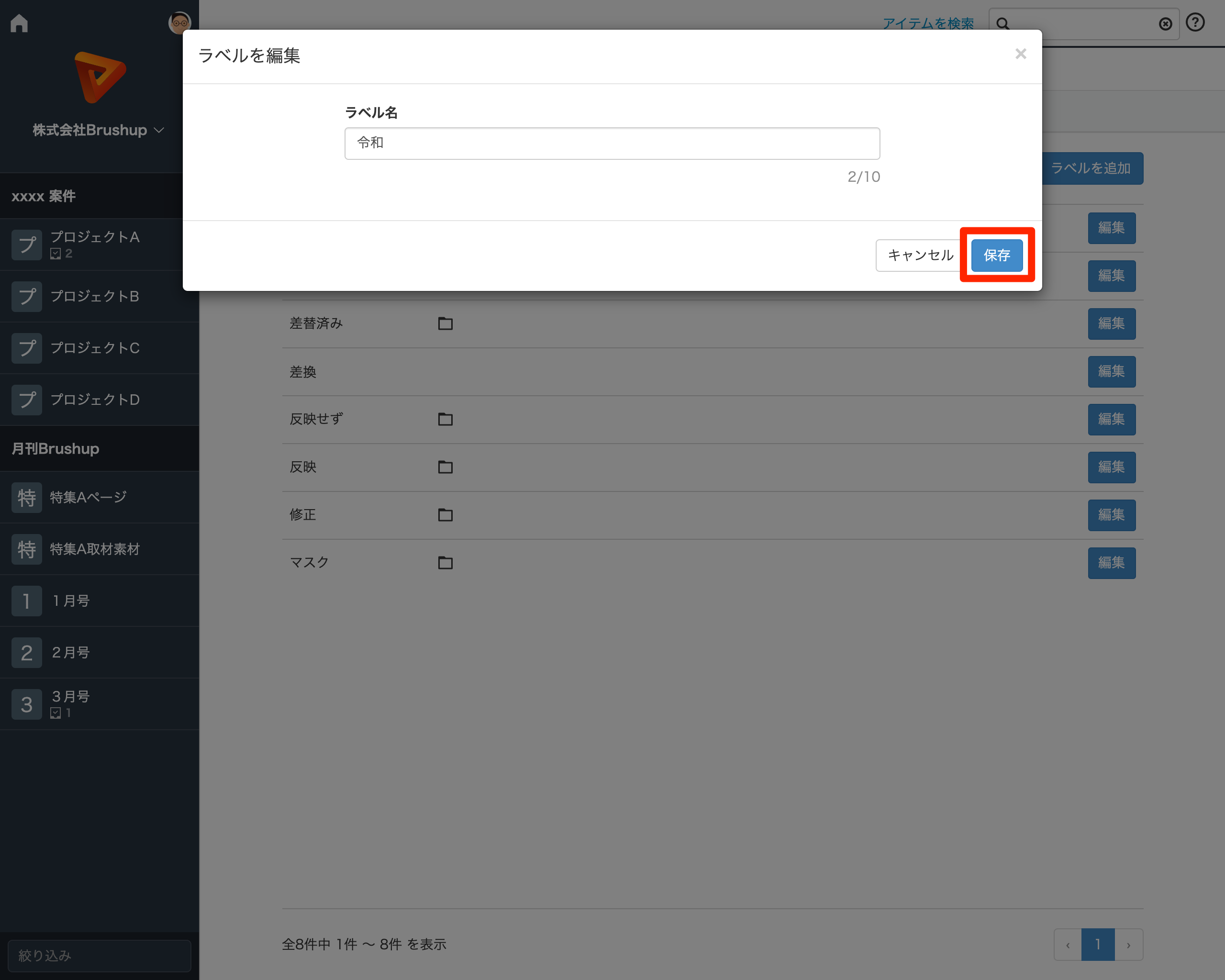The width and height of the screenshot is (1225, 980).
Task: Click the ラベル名 text field
Action: pos(612,143)
